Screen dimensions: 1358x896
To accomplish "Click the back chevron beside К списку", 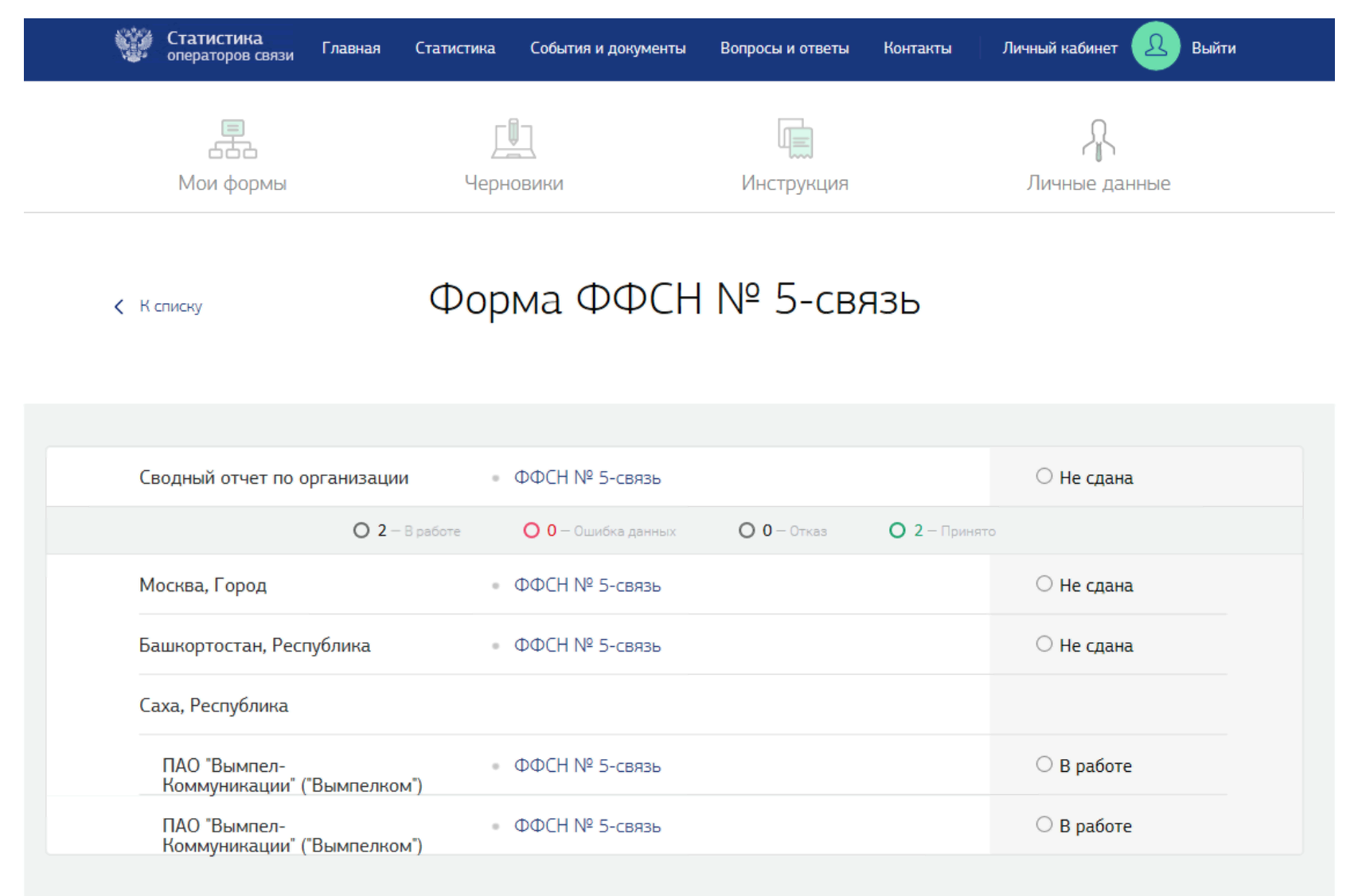I will tap(119, 307).
